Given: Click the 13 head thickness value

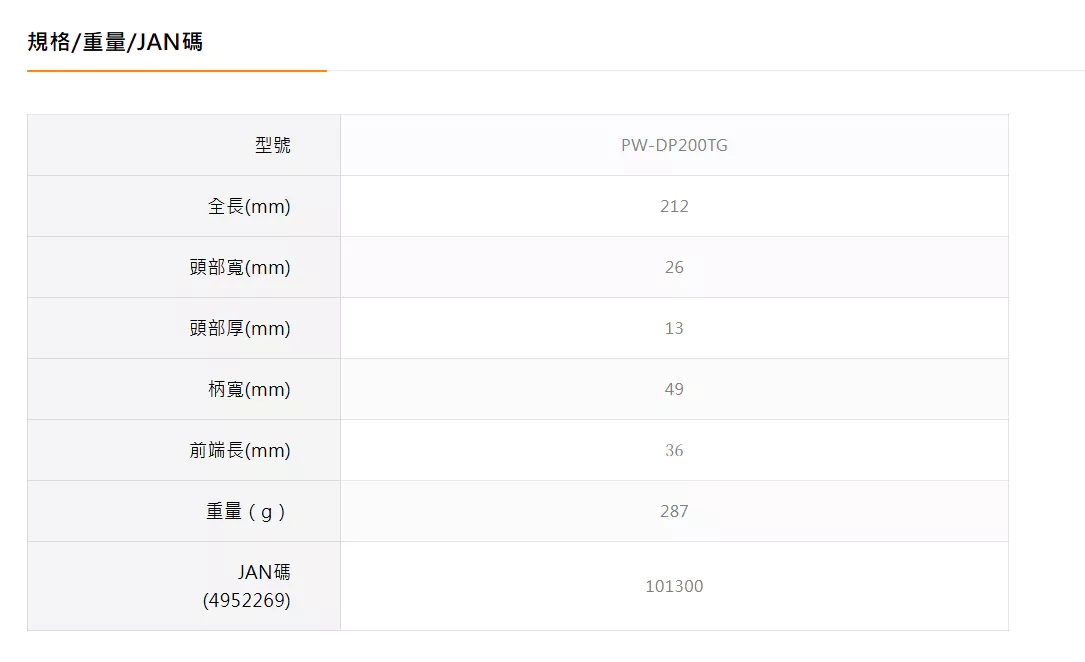Looking at the screenshot, I should point(674,328).
